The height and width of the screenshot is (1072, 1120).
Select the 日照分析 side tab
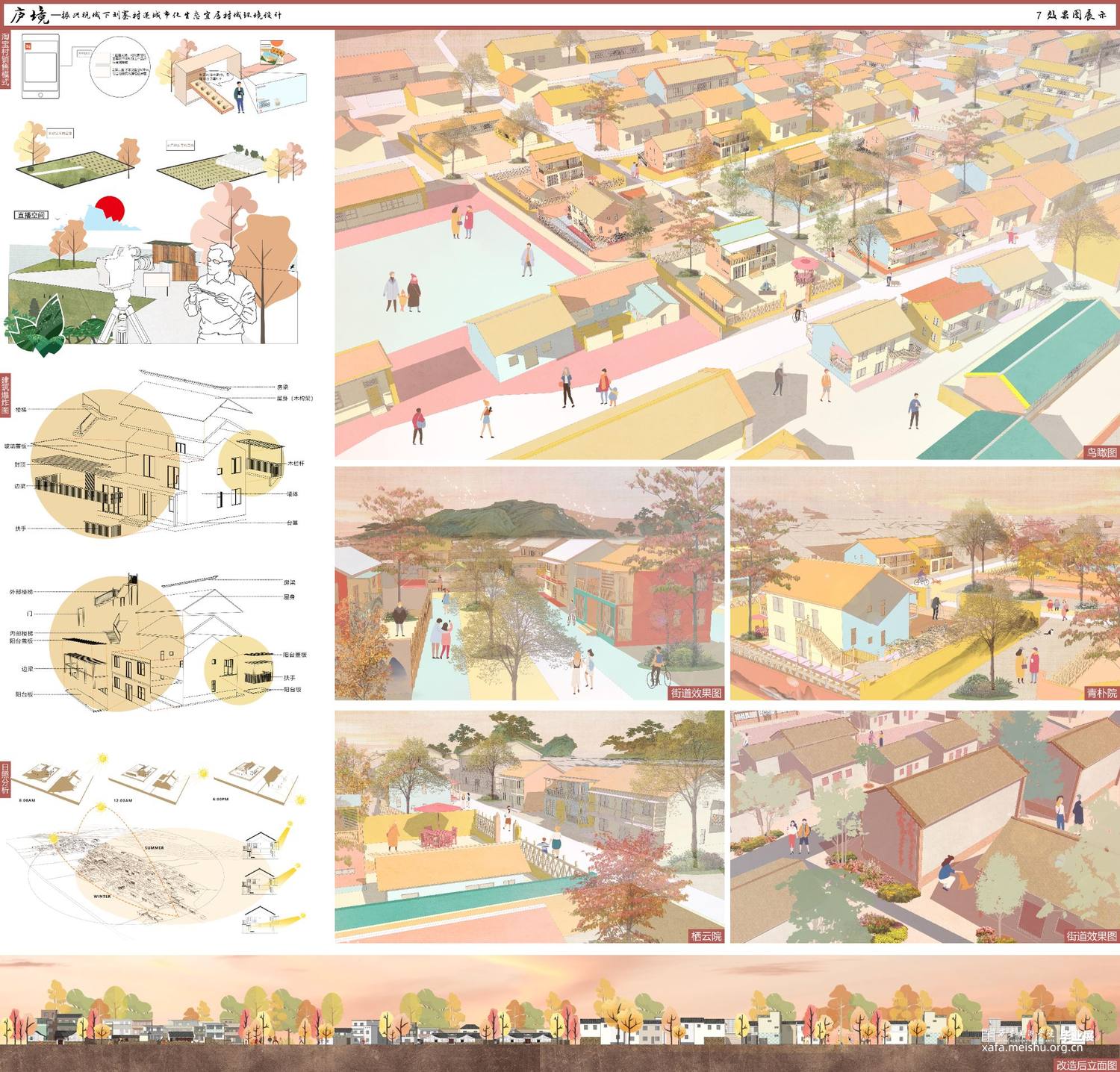pos(5,777)
